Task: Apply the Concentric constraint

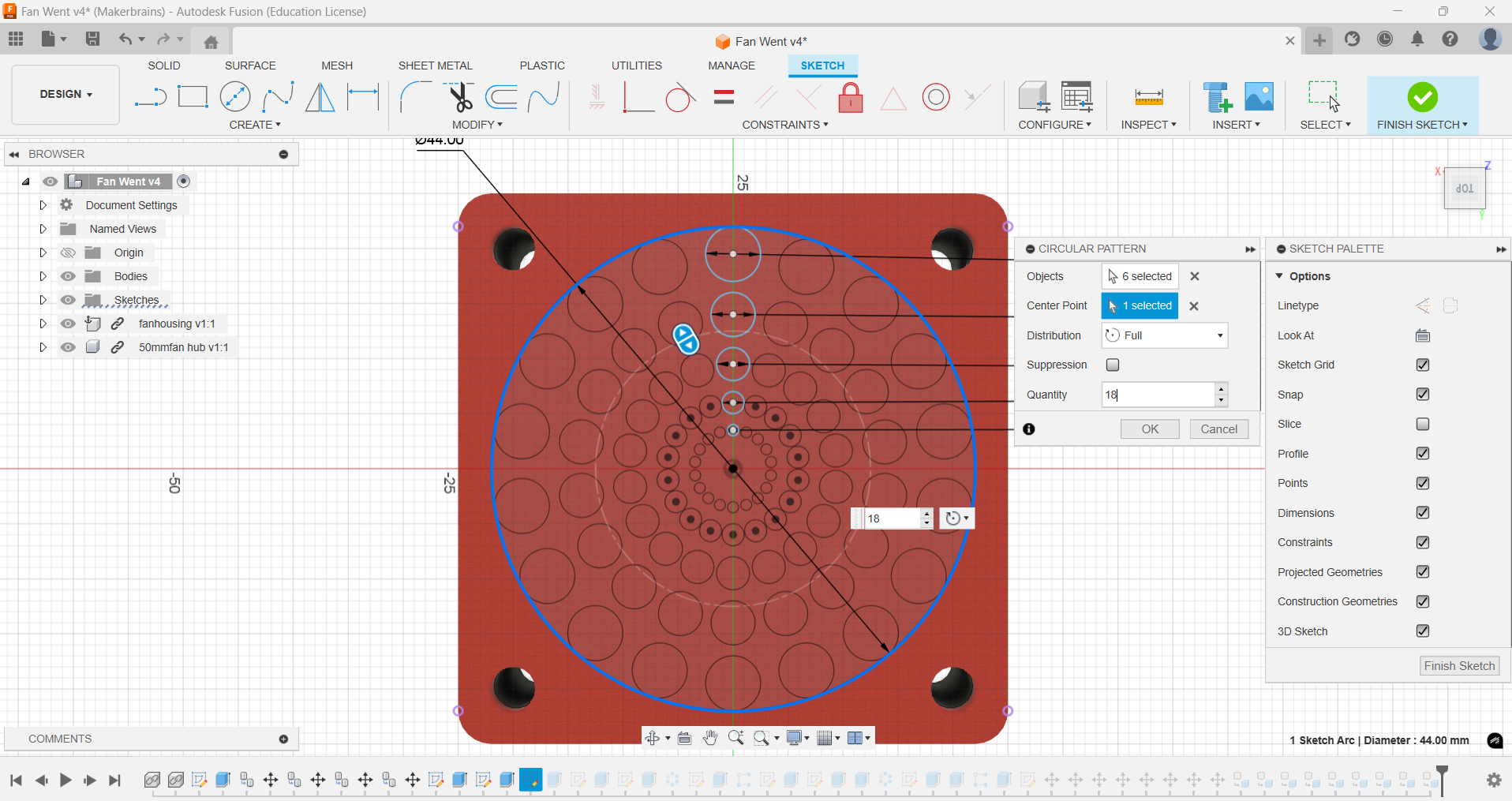Action: tap(936, 96)
